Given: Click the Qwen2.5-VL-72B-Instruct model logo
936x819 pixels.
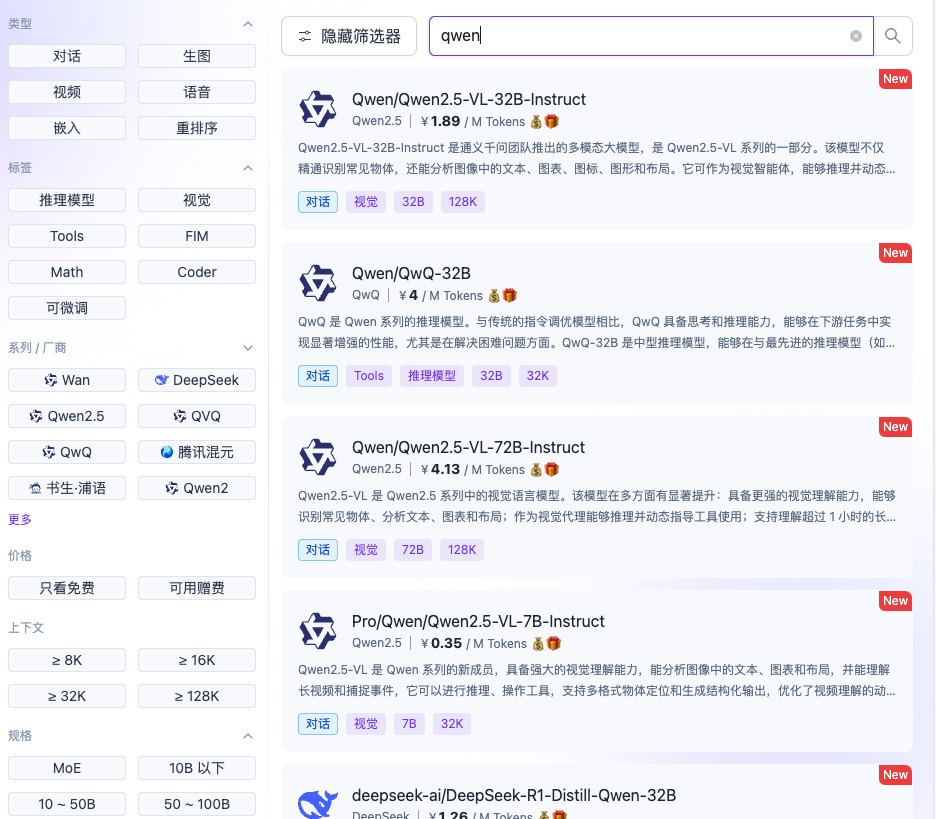Looking at the screenshot, I should tap(318, 457).
